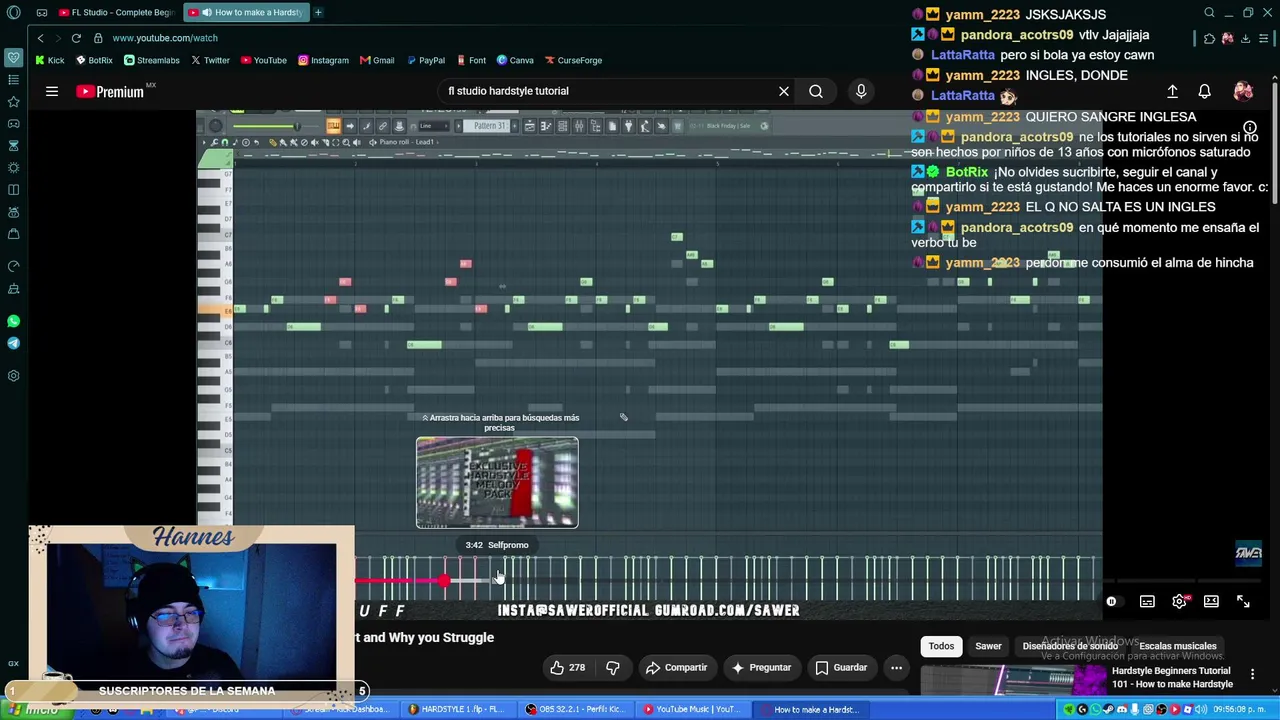This screenshot has height=720, width=1280.
Task: Like the video with thumbs up
Action: [567, 668]
